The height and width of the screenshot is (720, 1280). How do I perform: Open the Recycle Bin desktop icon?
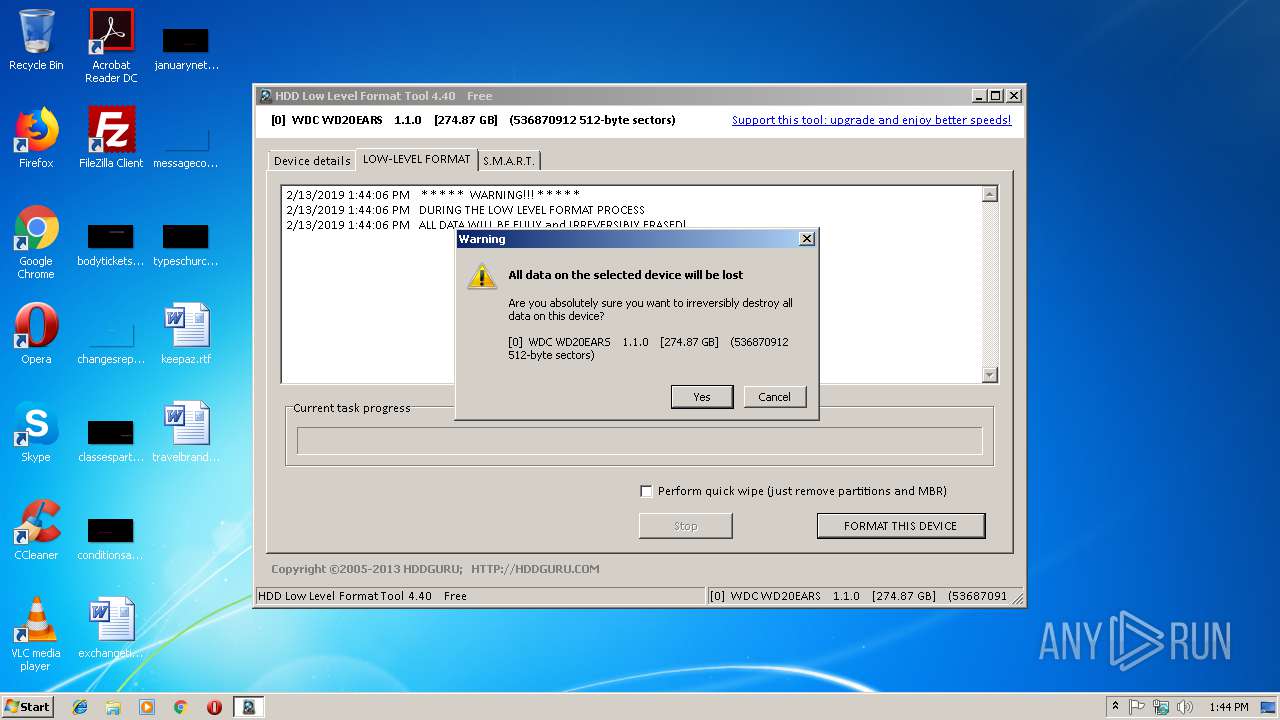coord(36,40)
